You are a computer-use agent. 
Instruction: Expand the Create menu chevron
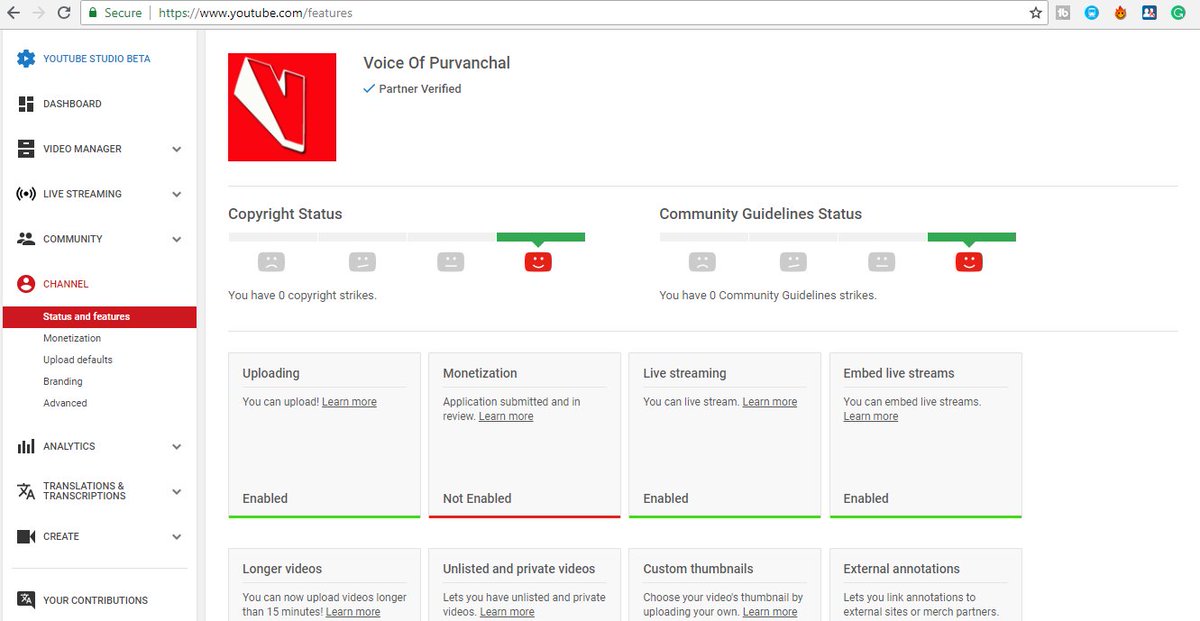click(x=177, y=537)
